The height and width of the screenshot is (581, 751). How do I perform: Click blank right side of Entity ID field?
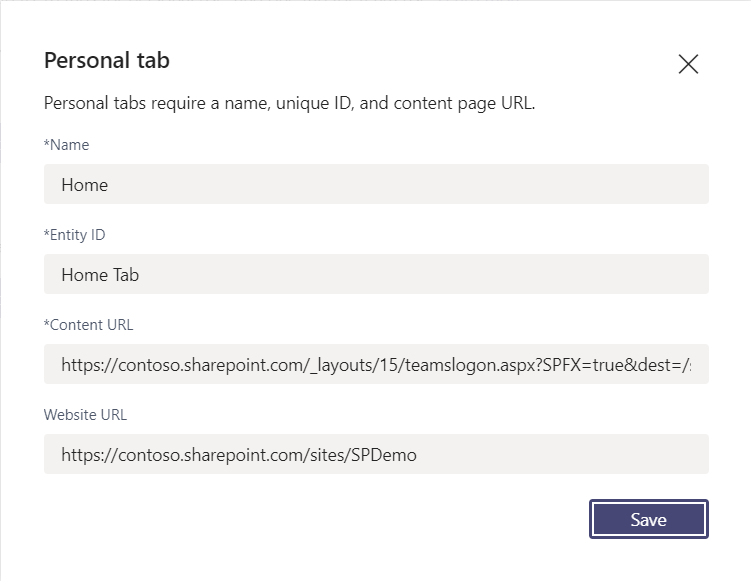[600, 274]
